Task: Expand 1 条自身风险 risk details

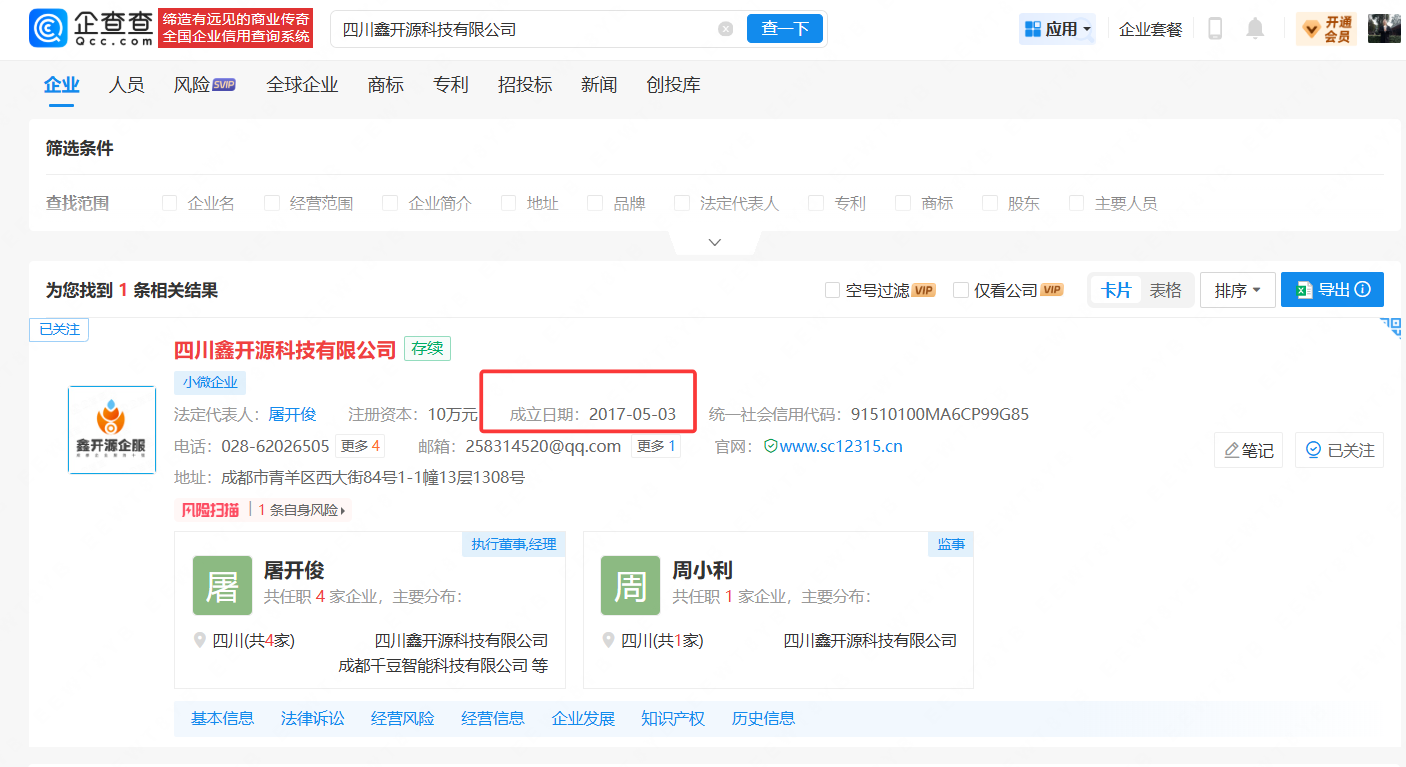Action: tap(302, 510)
